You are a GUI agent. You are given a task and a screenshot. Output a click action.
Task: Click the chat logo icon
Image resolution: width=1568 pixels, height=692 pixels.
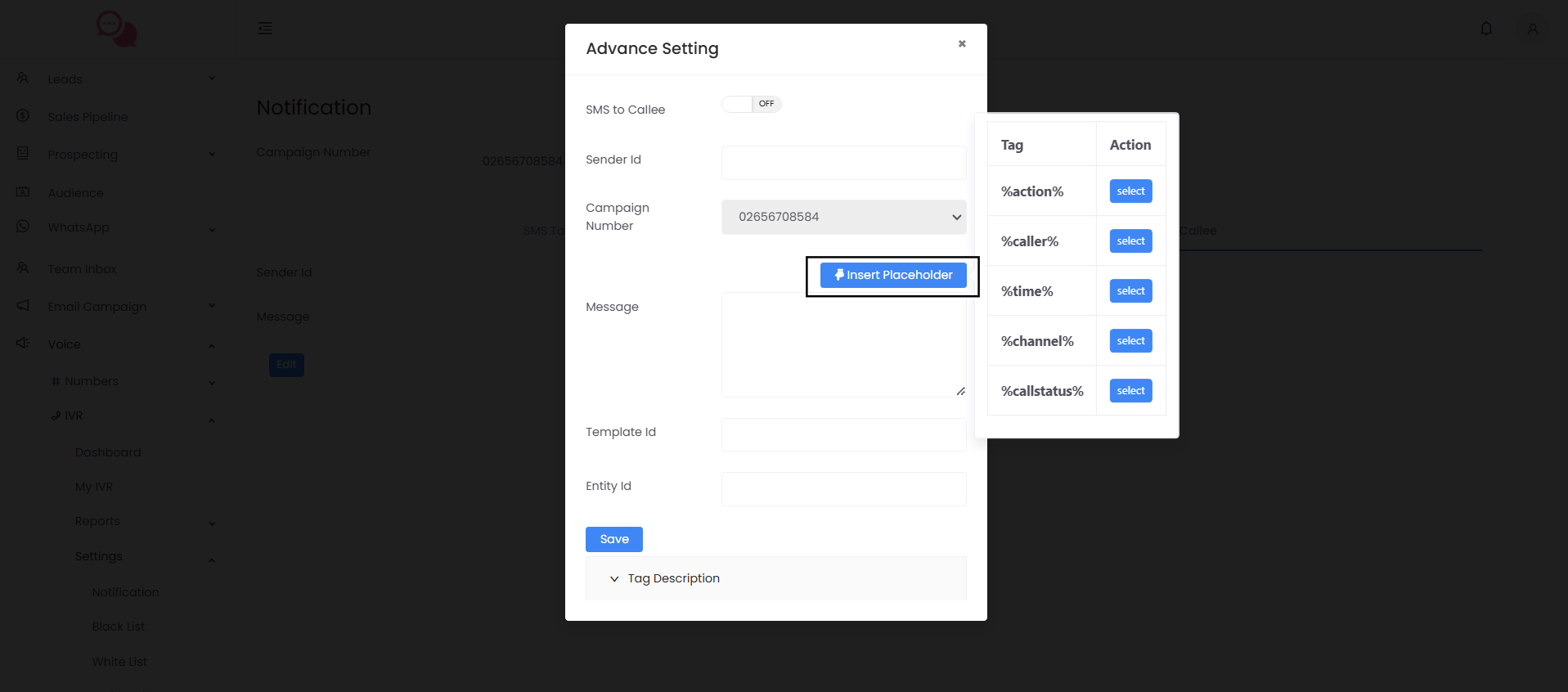(x=116, y=29)
